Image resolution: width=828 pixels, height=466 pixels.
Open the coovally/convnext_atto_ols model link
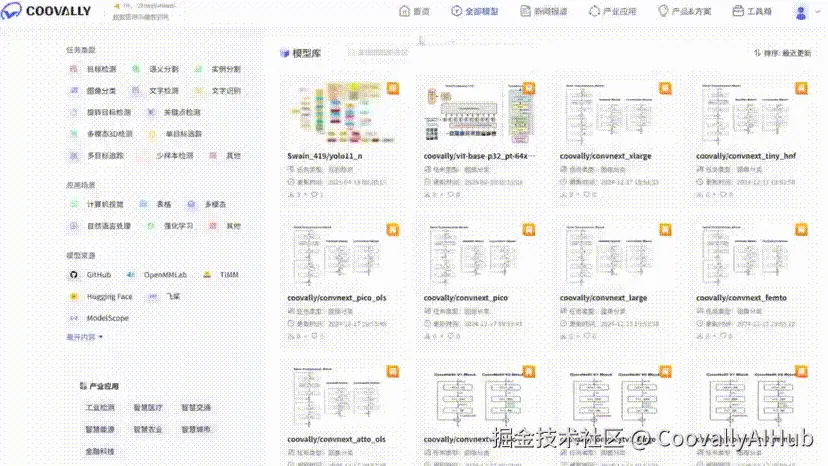pos(336,440)
